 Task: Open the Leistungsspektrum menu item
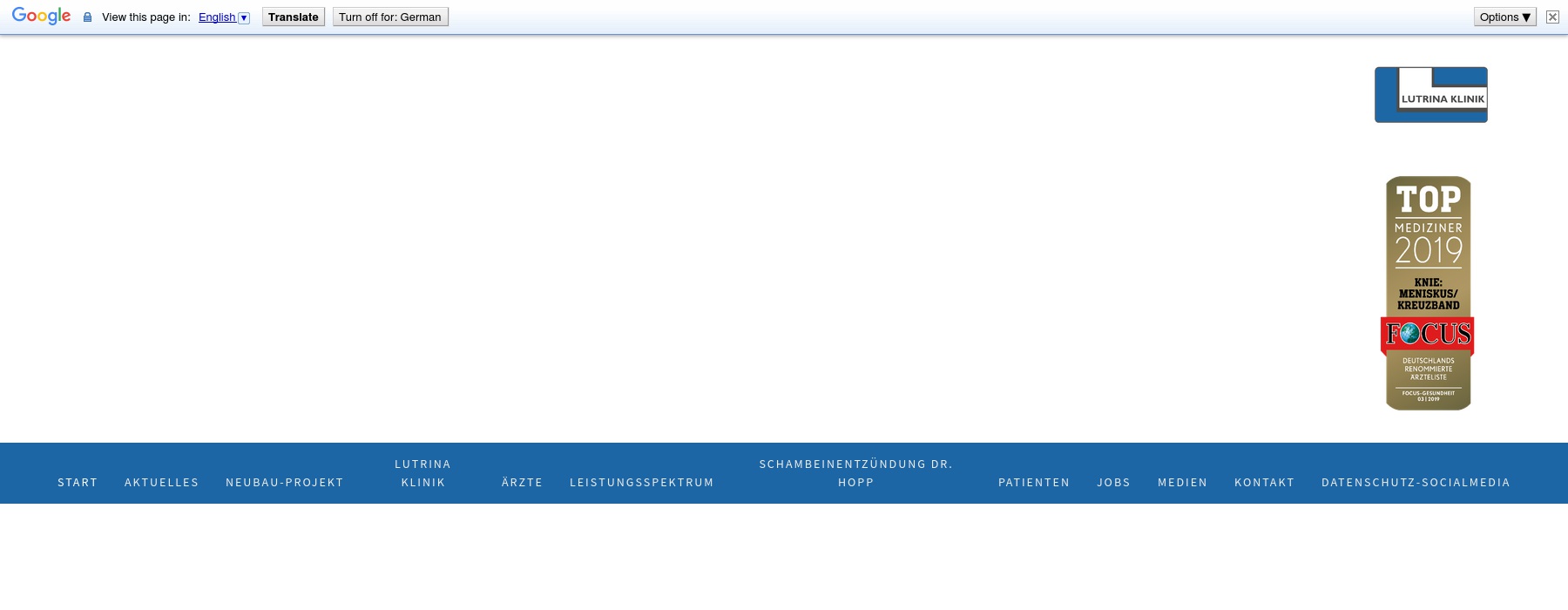641,483
